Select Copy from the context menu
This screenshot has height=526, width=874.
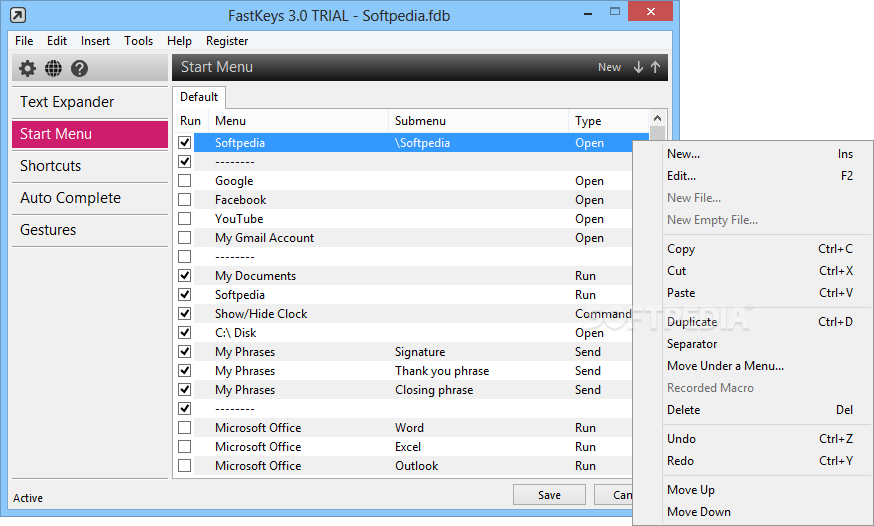[760, 249]
